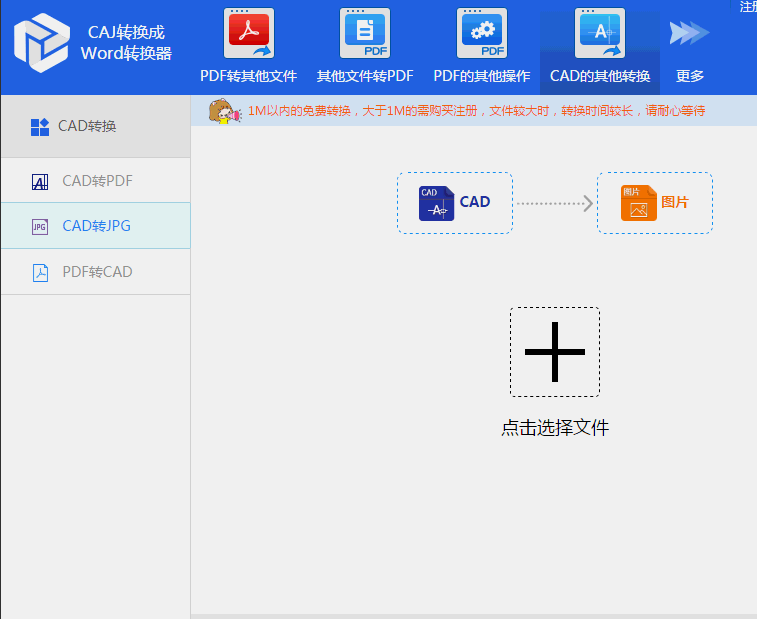Screen dimensions: 757x619
Task: Click the cartoon announcer mascot icon
Action: (224, 111)
